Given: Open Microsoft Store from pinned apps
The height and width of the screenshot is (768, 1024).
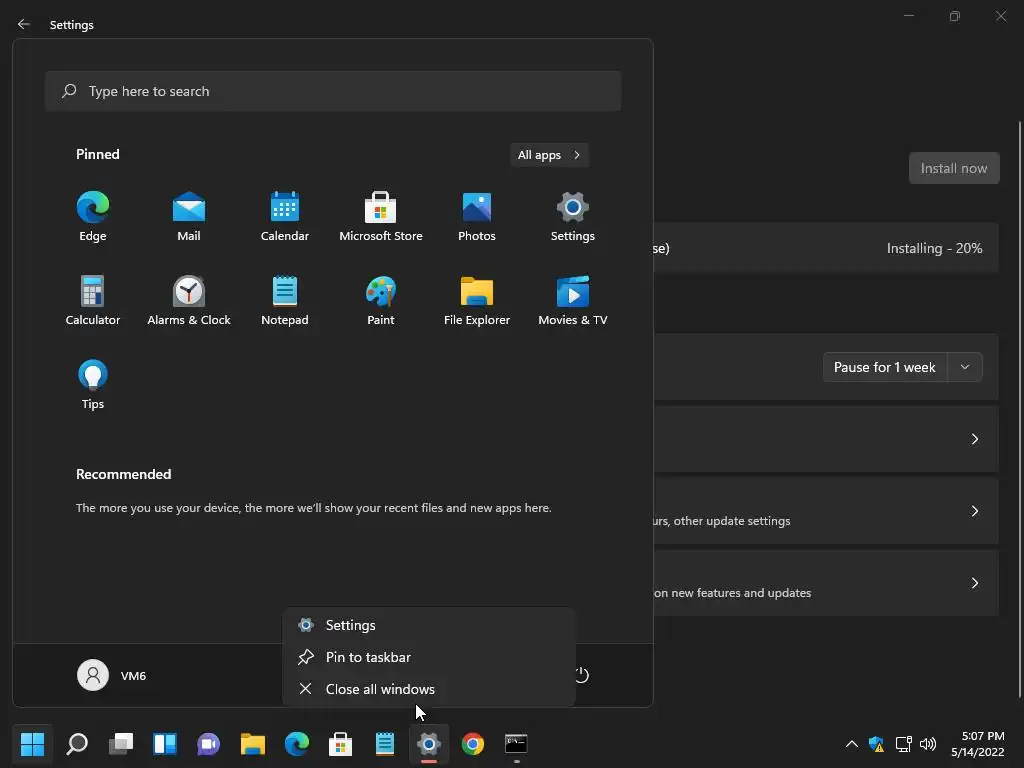Looking at the screenshot, I should point(381,217).
